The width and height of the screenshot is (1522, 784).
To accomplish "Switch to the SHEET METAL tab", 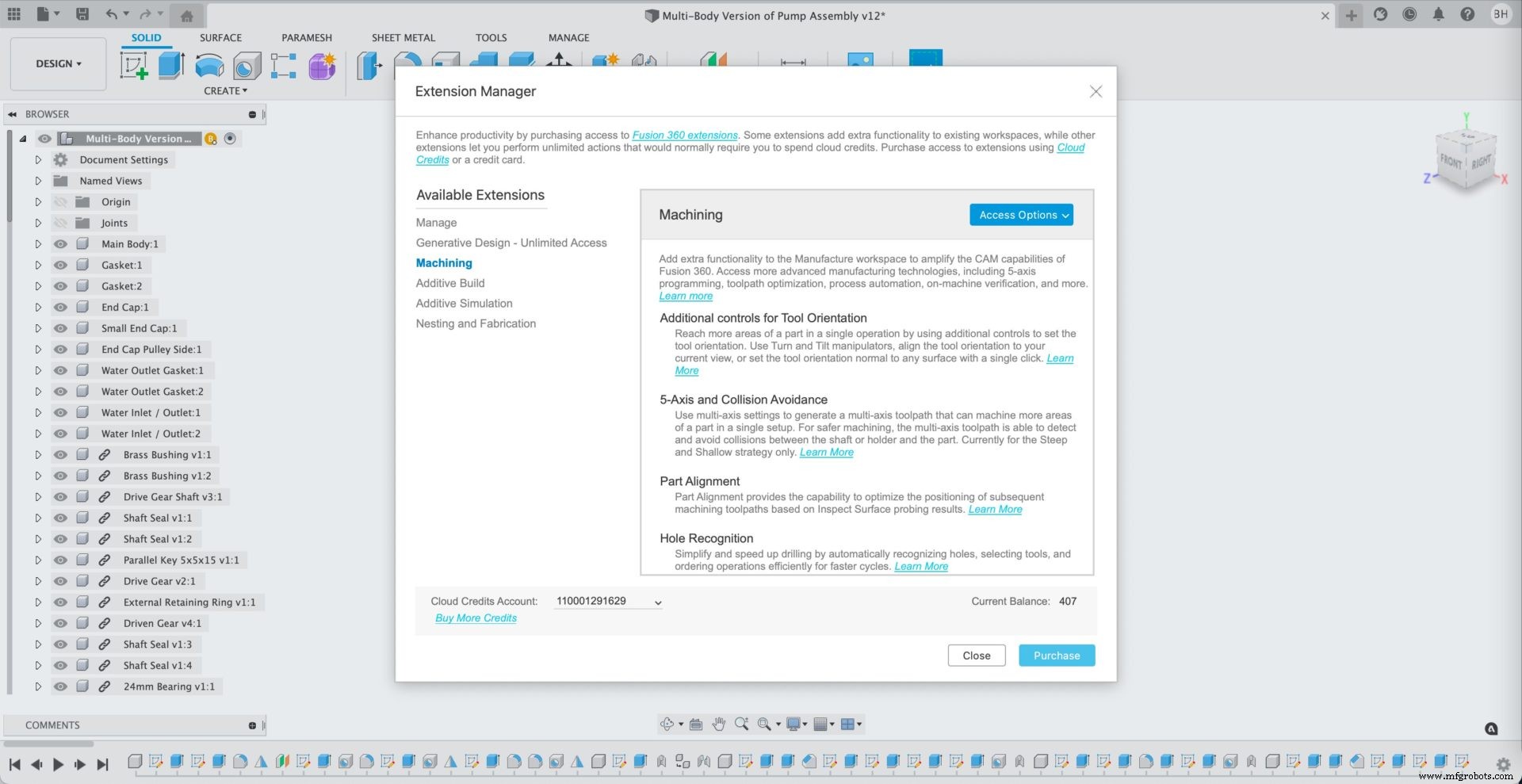I will [x=403, y=37].
